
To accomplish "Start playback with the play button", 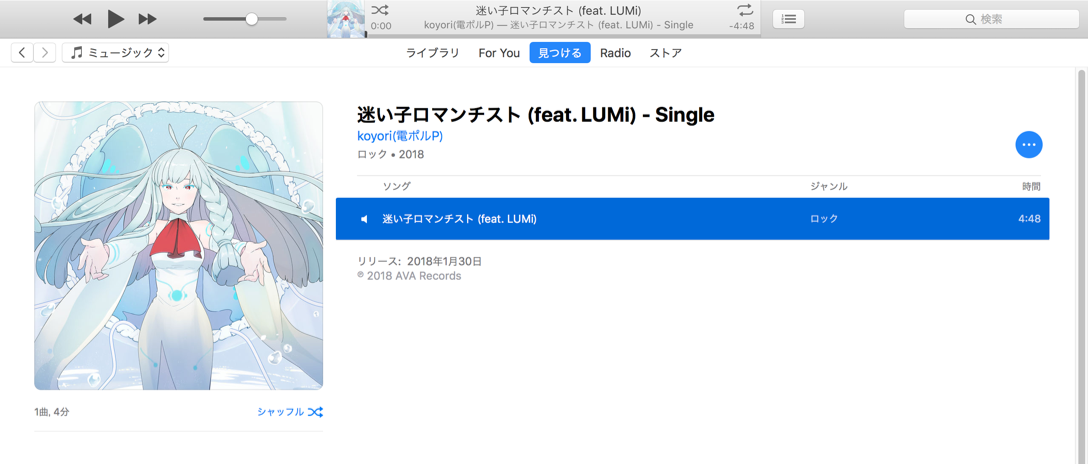I will point(116,19).
